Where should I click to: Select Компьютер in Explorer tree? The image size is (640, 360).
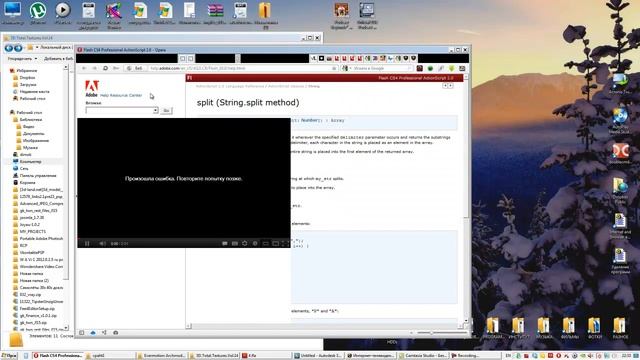coord(30,162)
